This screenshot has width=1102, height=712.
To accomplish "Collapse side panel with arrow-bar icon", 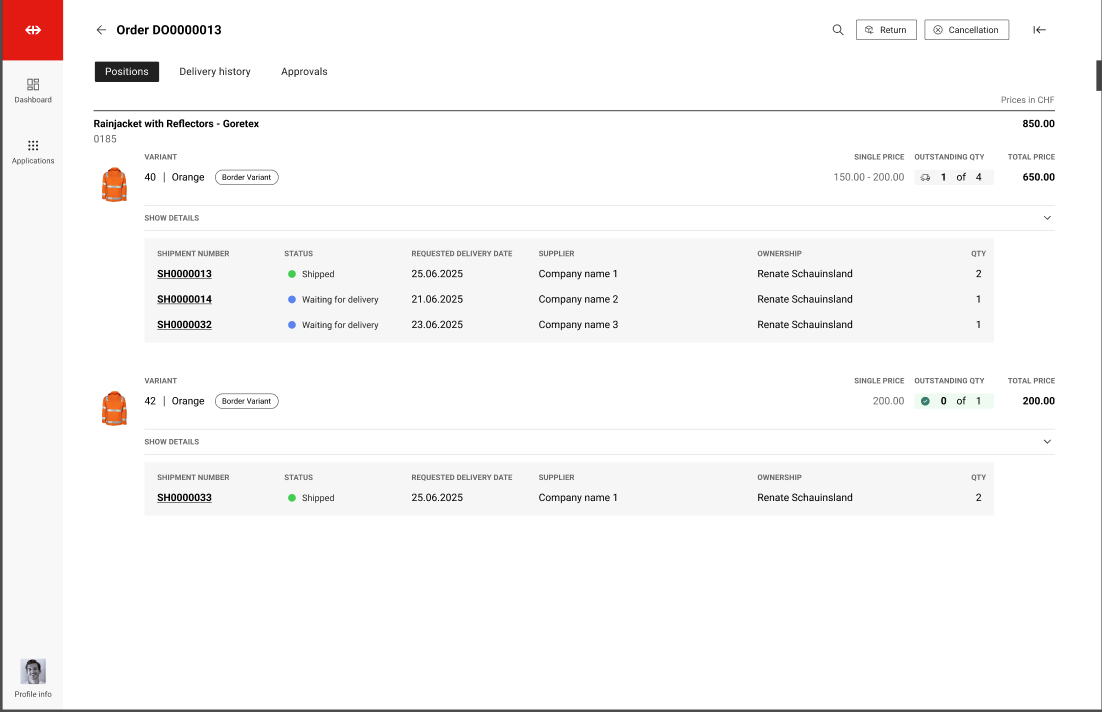I will coord(1040,30).
